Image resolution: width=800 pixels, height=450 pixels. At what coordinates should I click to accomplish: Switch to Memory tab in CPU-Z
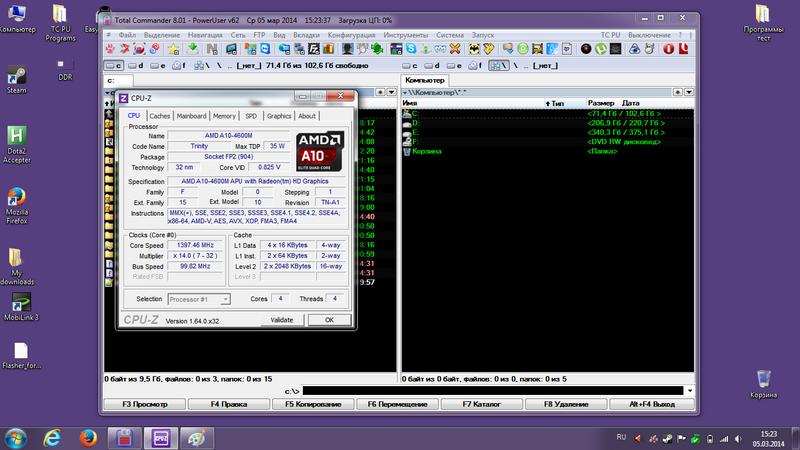coord(224,116)
